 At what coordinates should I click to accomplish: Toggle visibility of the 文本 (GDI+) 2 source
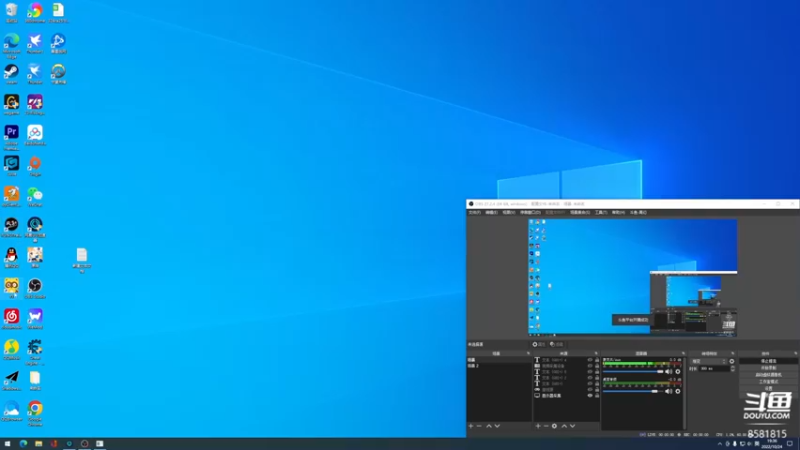[590, 378]
